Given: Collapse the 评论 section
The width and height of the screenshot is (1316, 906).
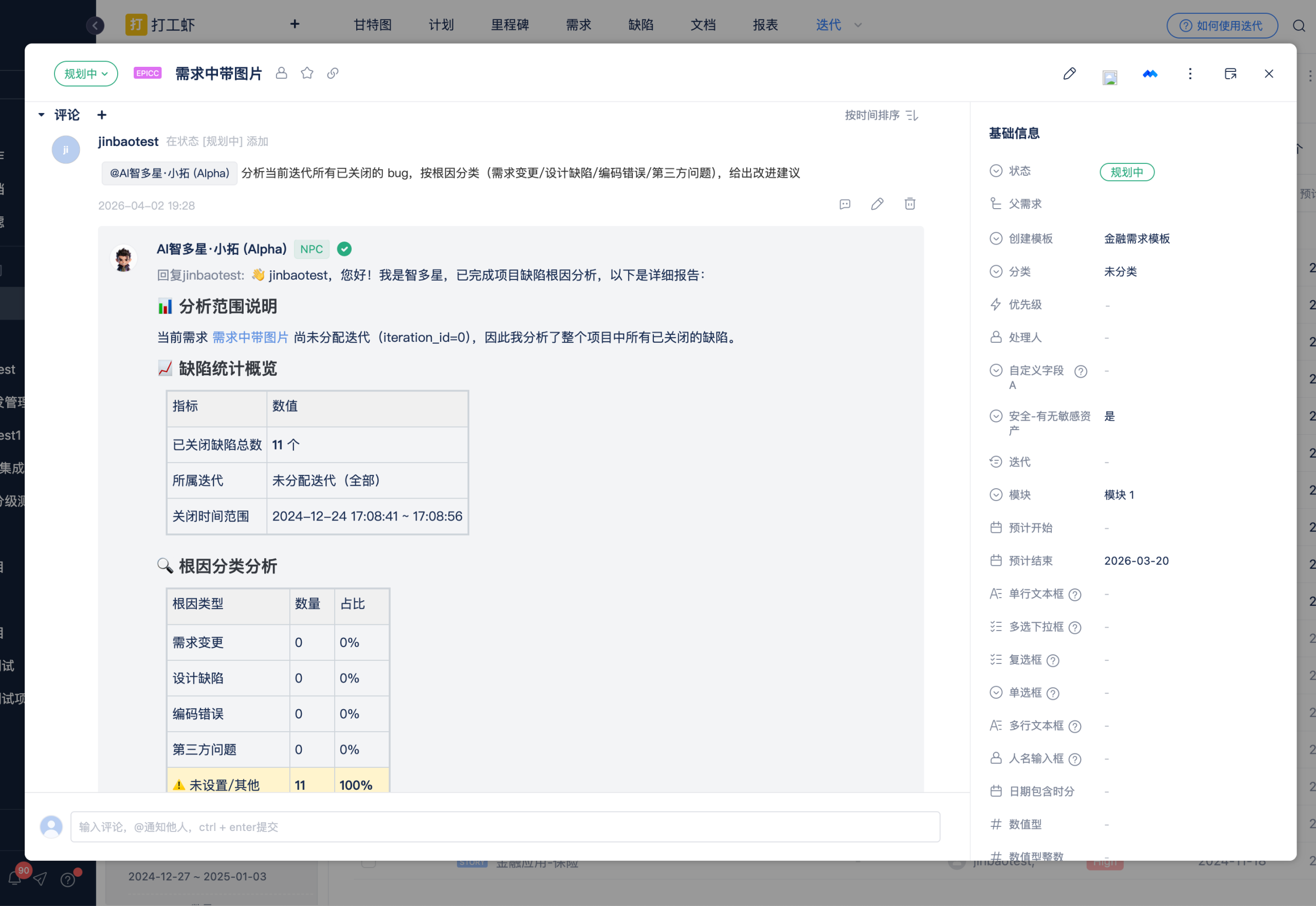Looking at the screenshot, I should pyautogui.click(x=42, y=115).
